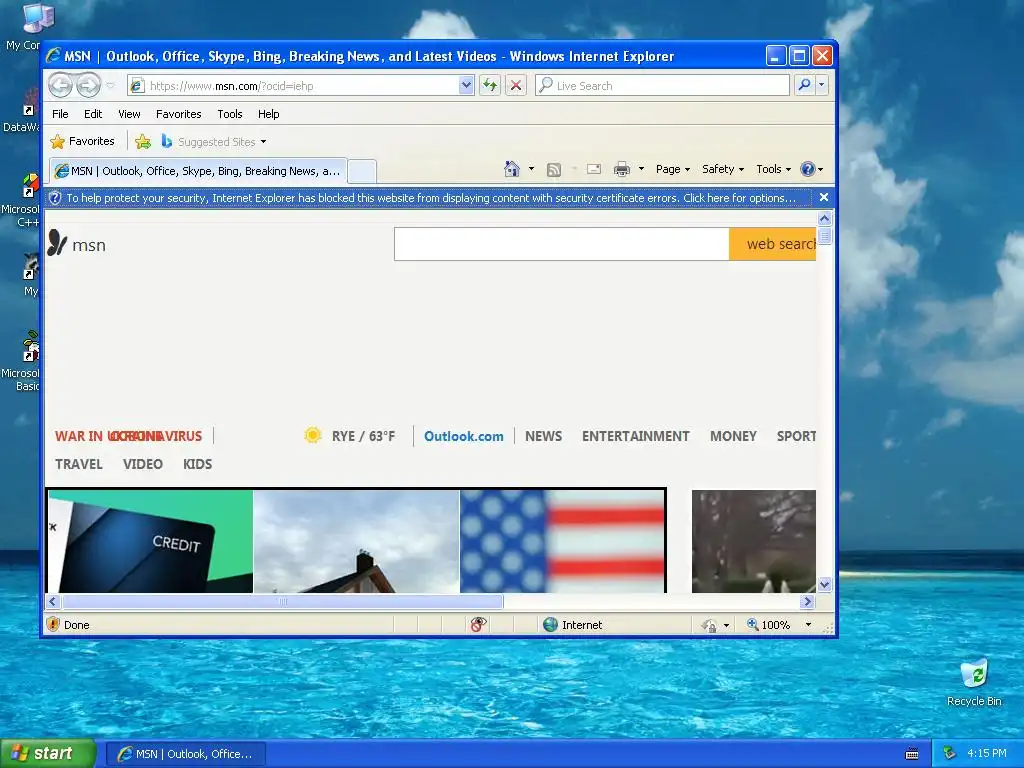Open the File menu
Image resolution: width=1024 pixels, height=768 pixels.
tap(60, 114)
